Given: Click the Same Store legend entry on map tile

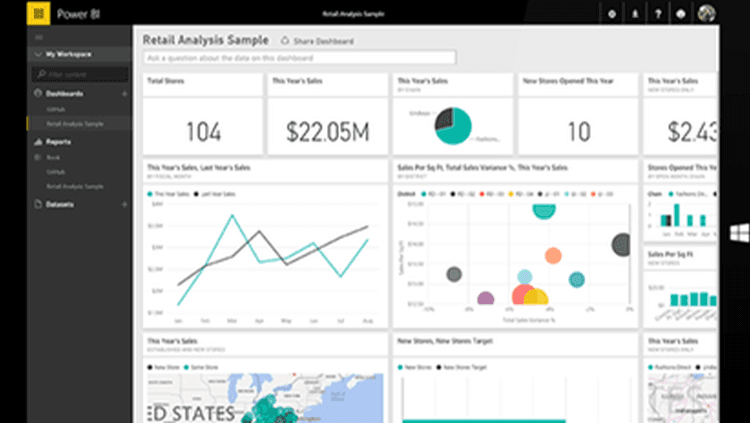Looking at the screenshot, I should 199,367.
